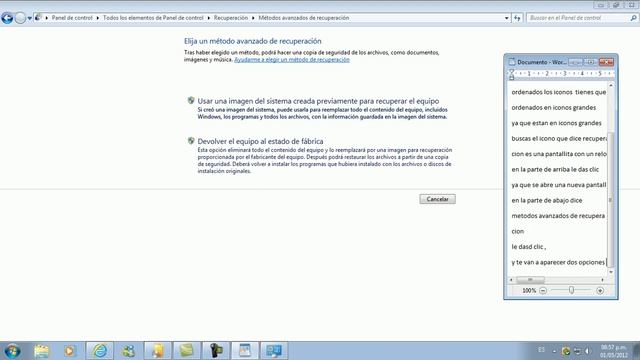Click WordPad vertical scrollbar down arrow

[611, 272]
